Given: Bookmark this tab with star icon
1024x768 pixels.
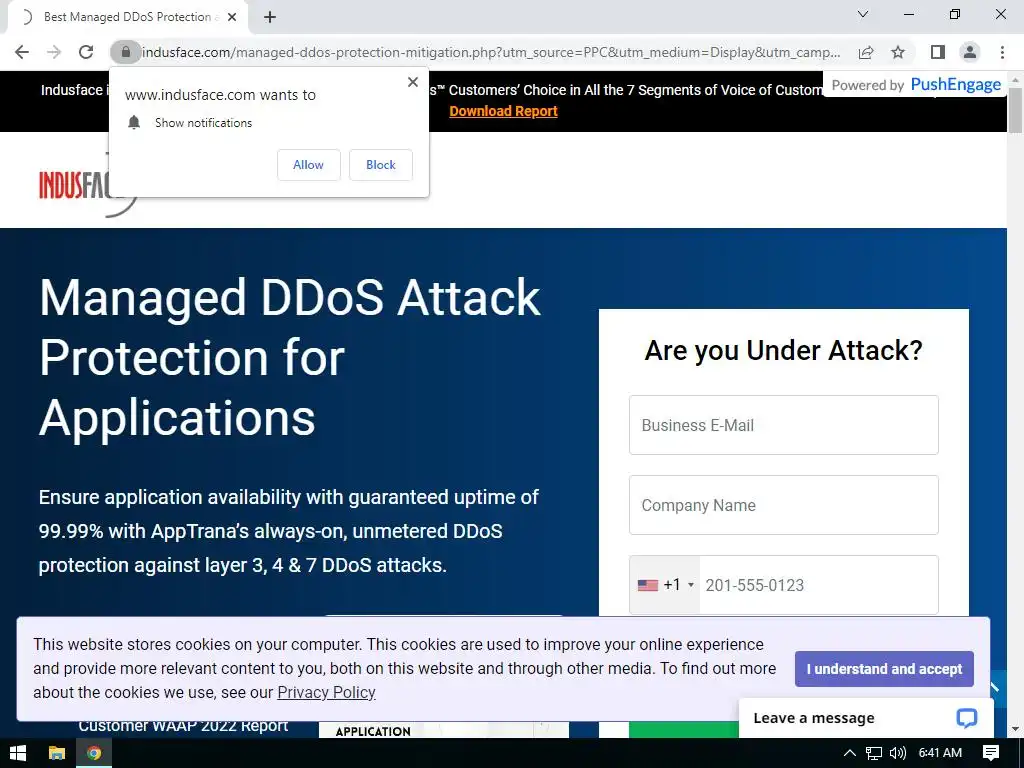Looking at the screenshot, I should click(x=898, y=52).
